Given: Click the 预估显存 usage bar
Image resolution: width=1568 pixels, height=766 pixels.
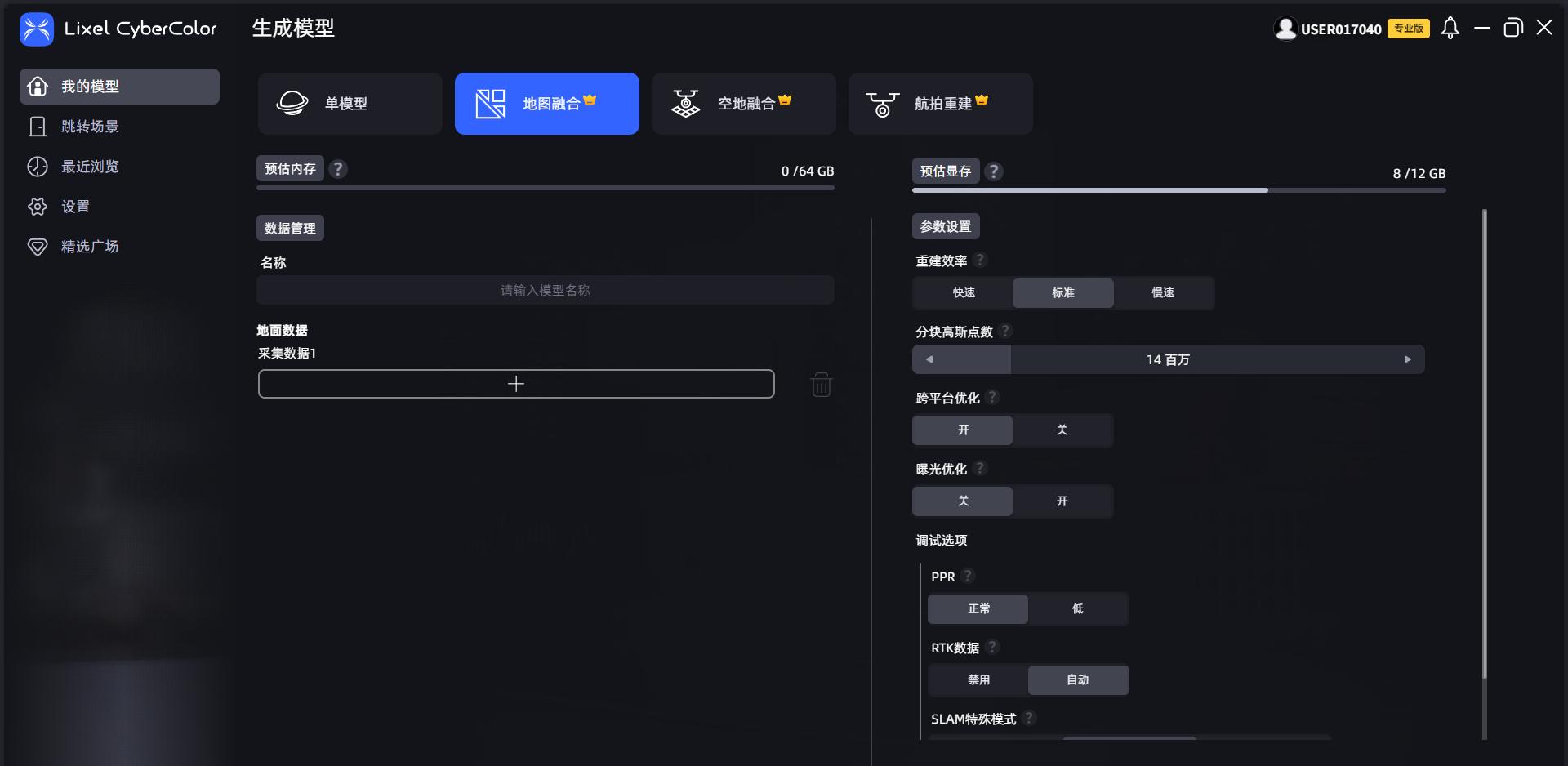Looking at the screenshot, I should point(1178,190).
